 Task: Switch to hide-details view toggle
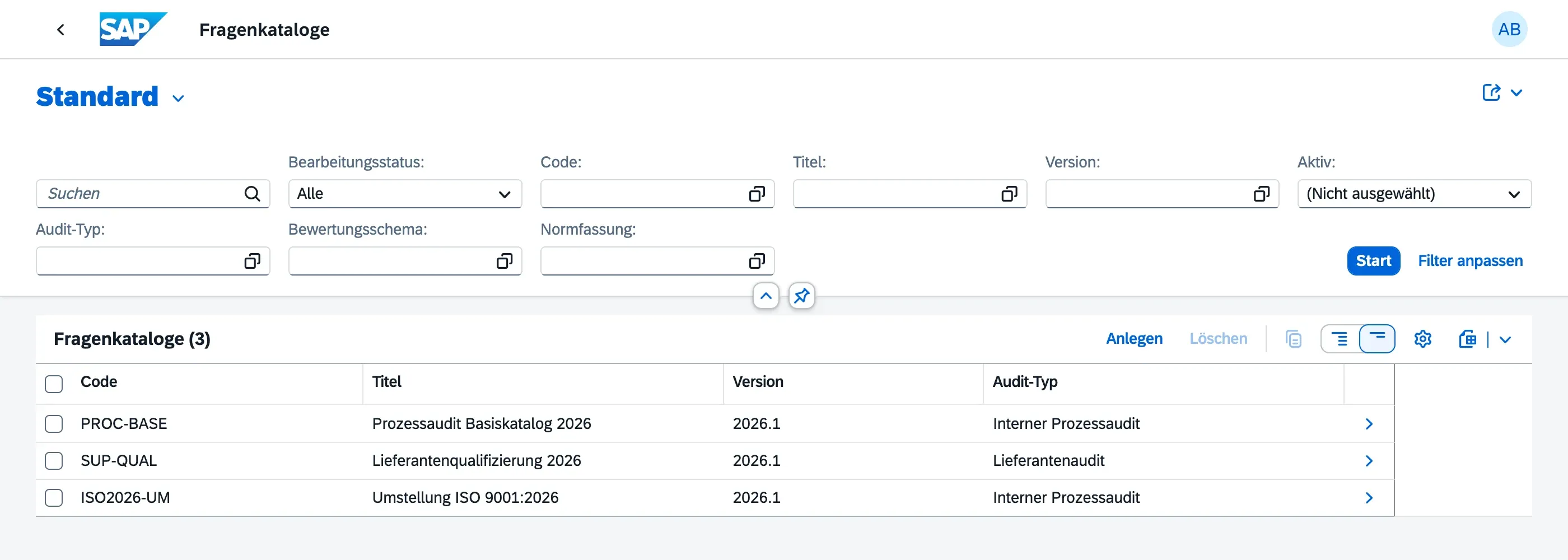[x=1377, y=339]
